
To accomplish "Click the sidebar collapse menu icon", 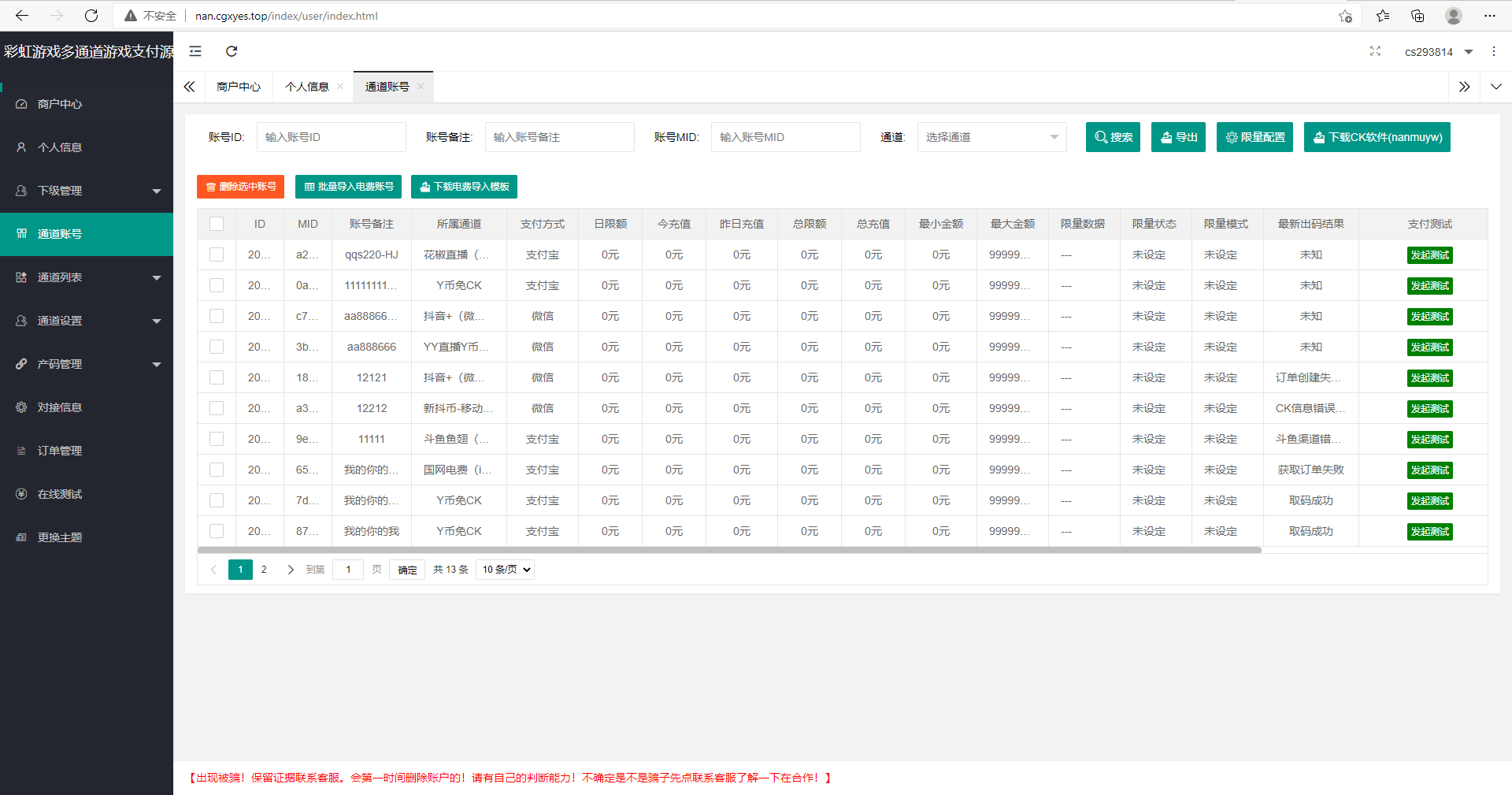I will click(x=195, y=51).
